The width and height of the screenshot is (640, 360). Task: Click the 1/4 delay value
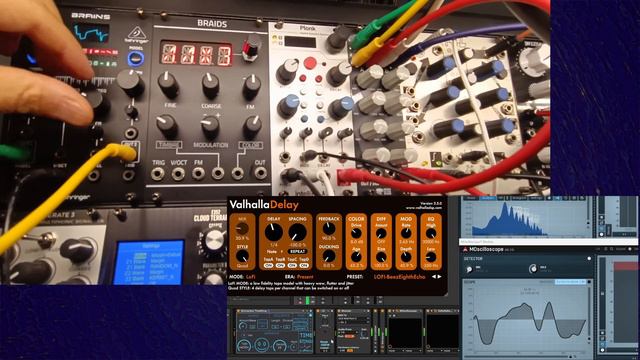click(x=273, y=245)
